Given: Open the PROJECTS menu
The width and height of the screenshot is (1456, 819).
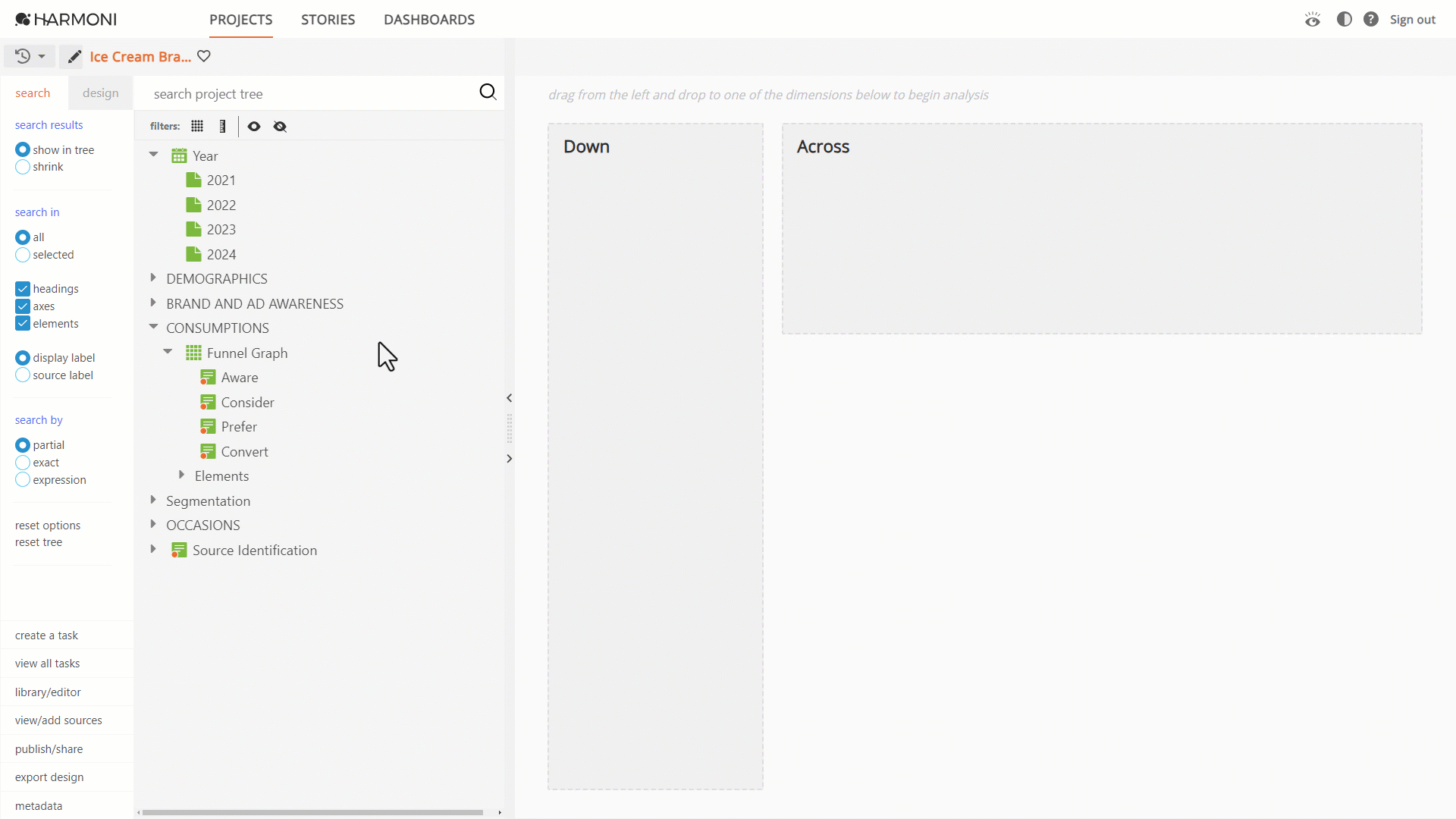Looking at the screenshot, I should [241, 20].
